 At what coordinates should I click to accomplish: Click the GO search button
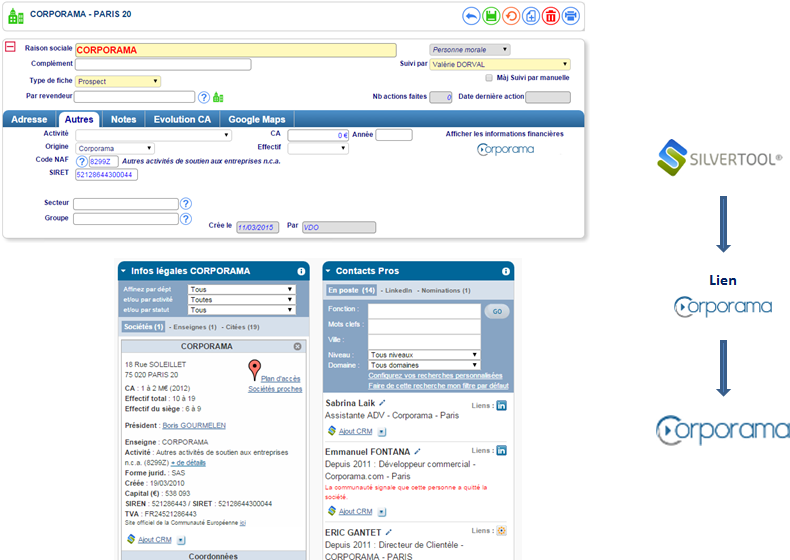(497, 312)
